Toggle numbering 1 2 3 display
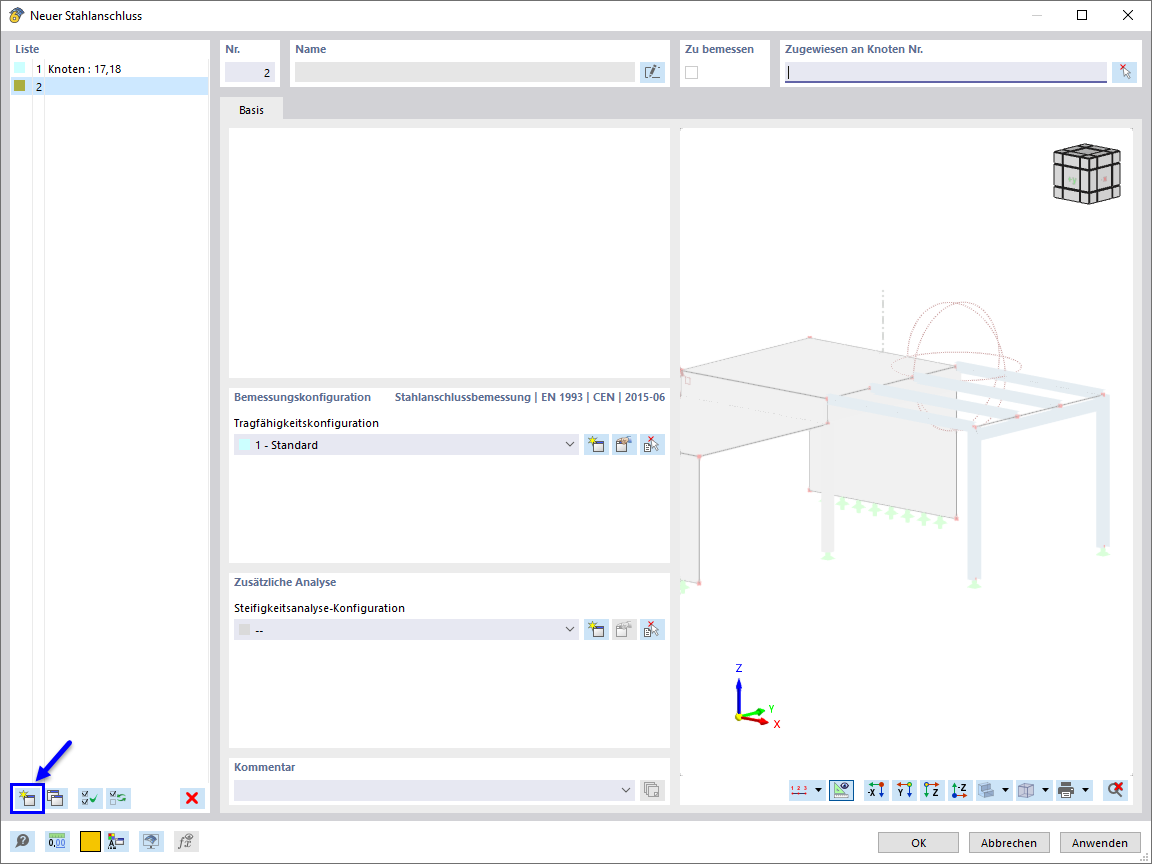The width and height of the screenshot is (1152, 864). 799,790
